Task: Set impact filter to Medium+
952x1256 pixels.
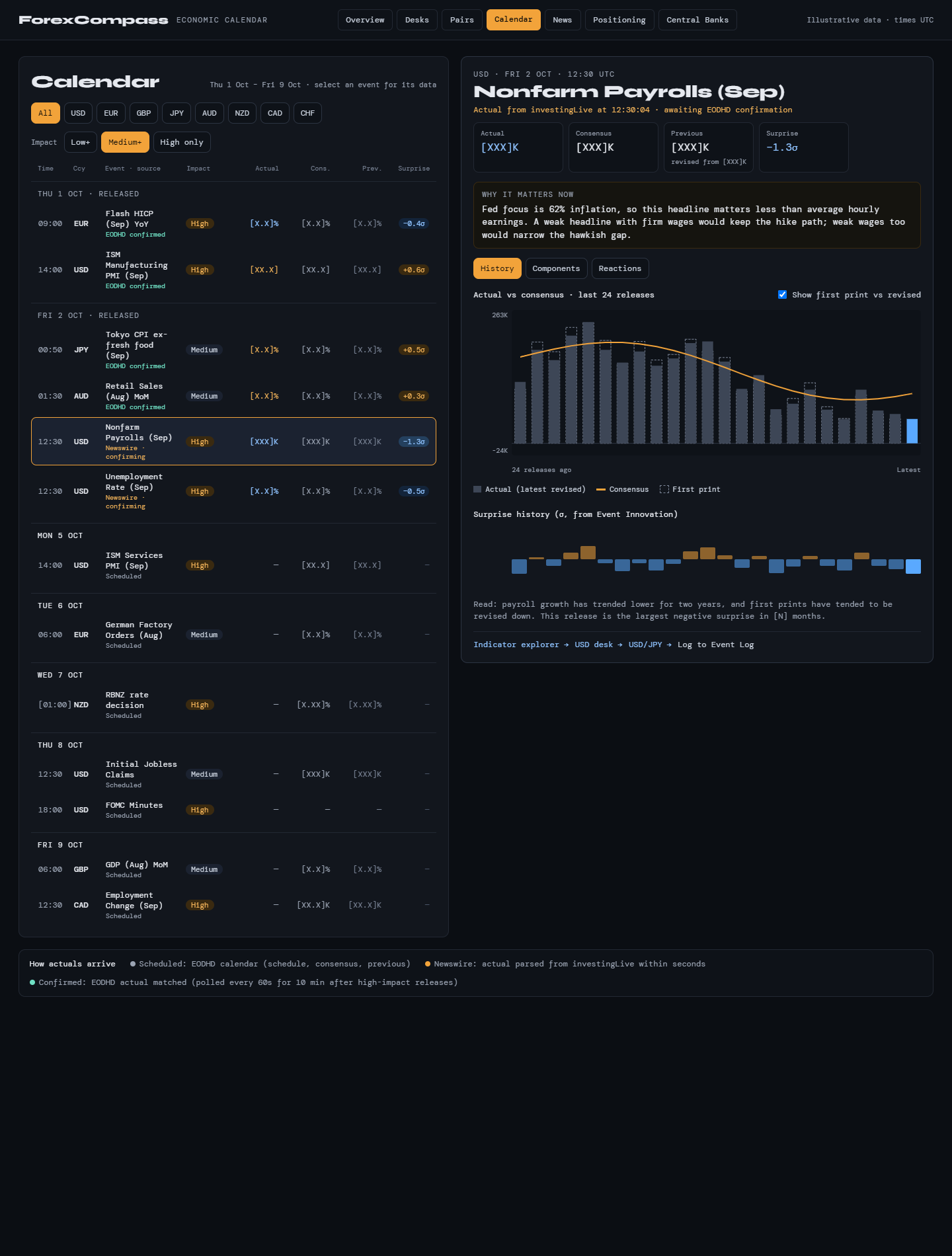Action: 125,142
